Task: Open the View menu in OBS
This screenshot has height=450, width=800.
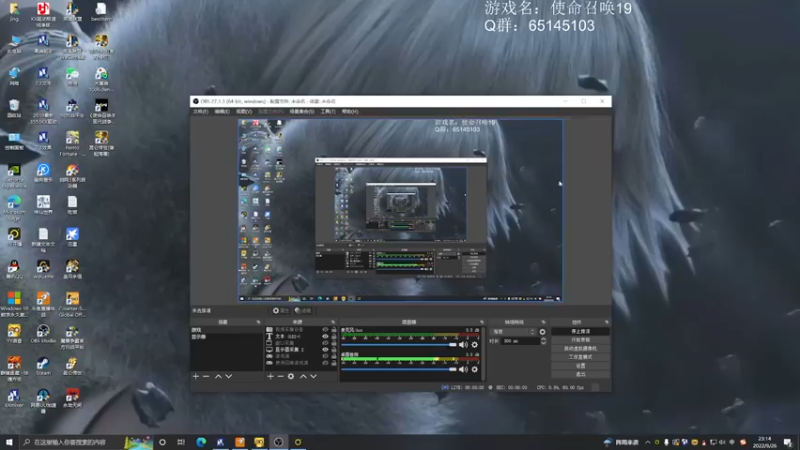Action: 244,111
